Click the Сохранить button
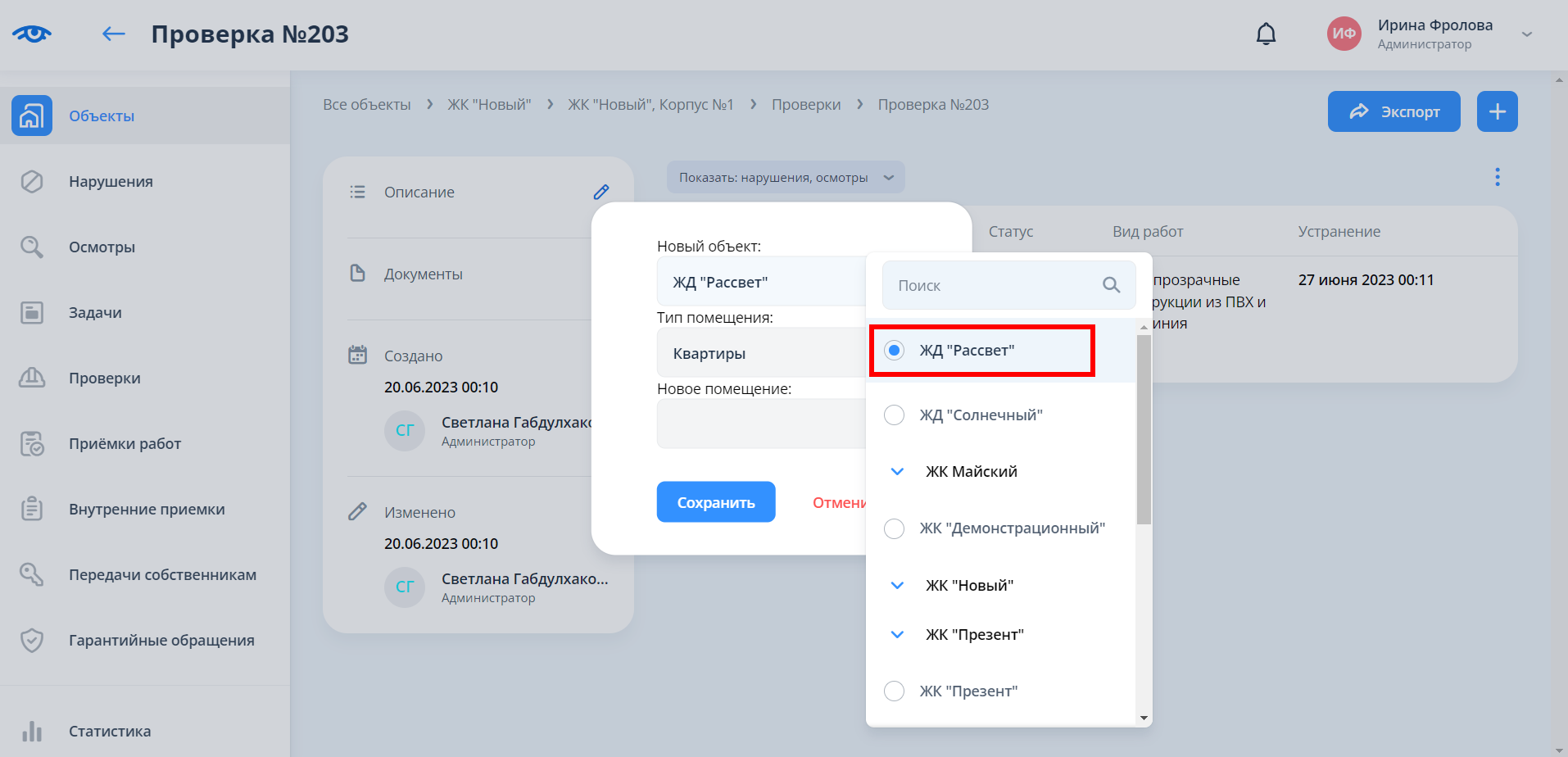1568x757 pixels. click(x=715, y=502)
